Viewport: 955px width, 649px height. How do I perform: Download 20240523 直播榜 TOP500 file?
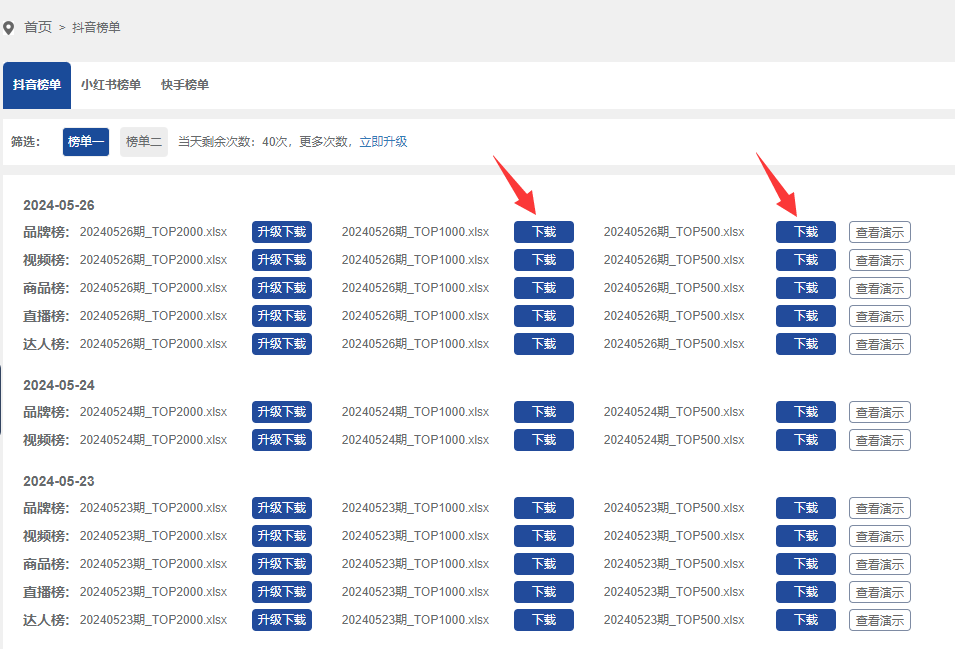(806, 592)
